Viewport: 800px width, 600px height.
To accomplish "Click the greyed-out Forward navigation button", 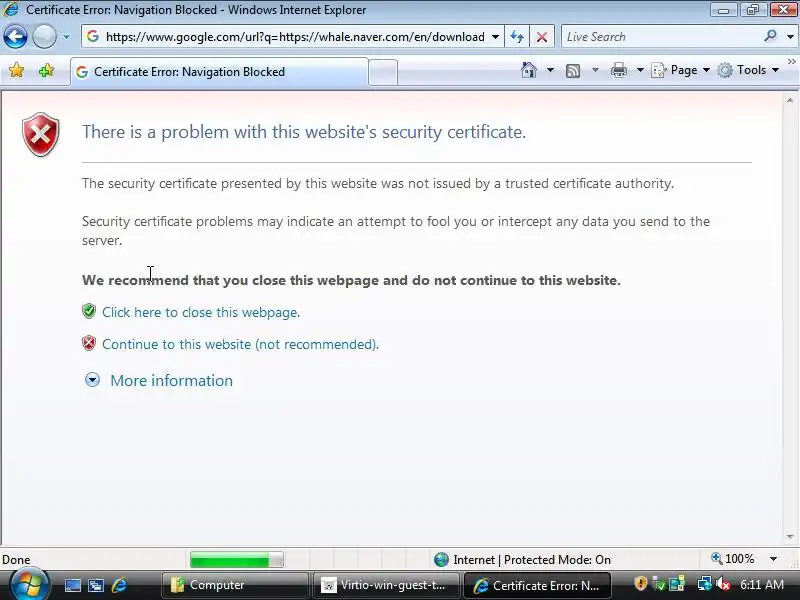I will pyautogui.click(x=44, y=37).
